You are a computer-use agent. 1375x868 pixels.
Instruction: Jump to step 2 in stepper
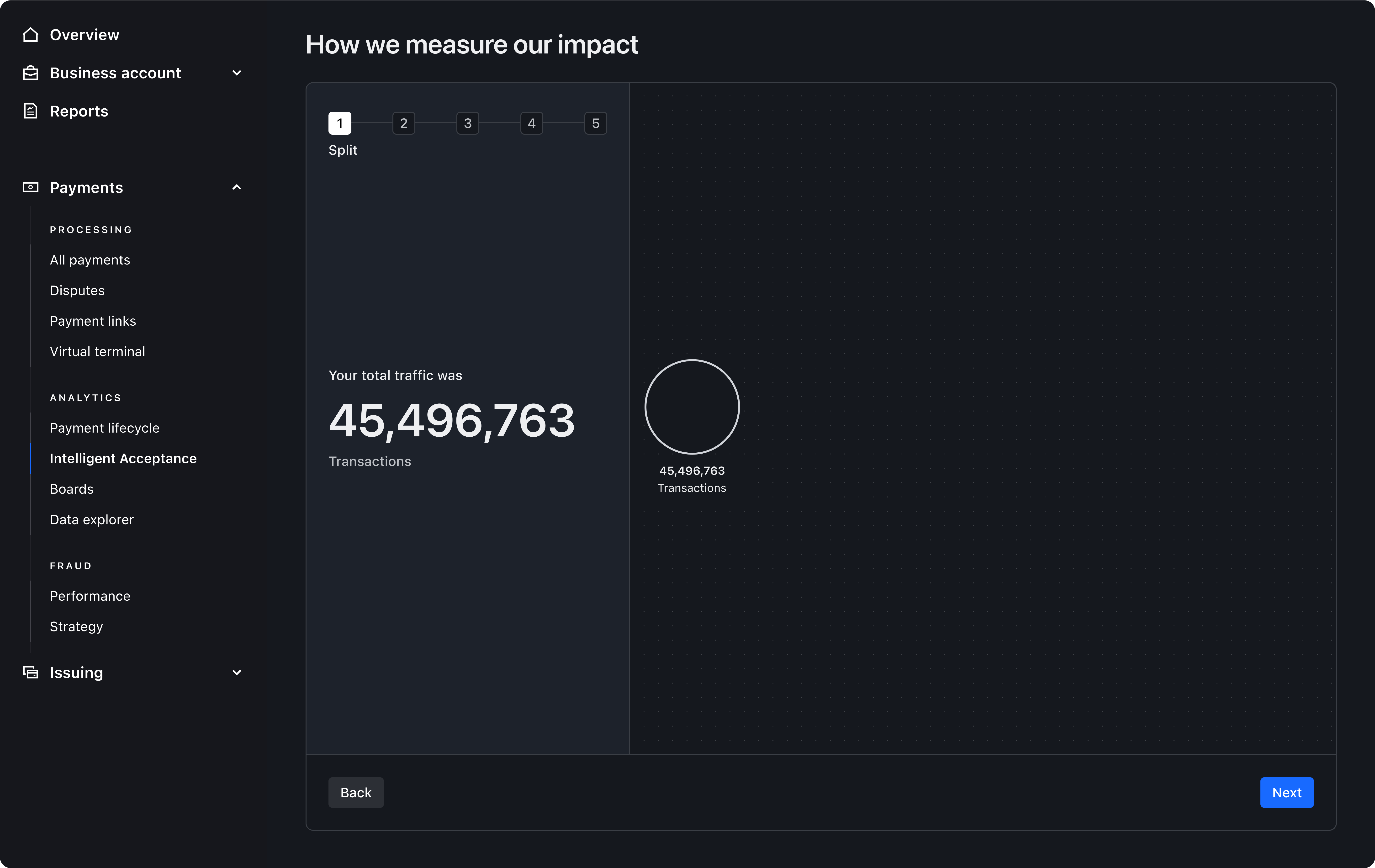click(404, 123)
